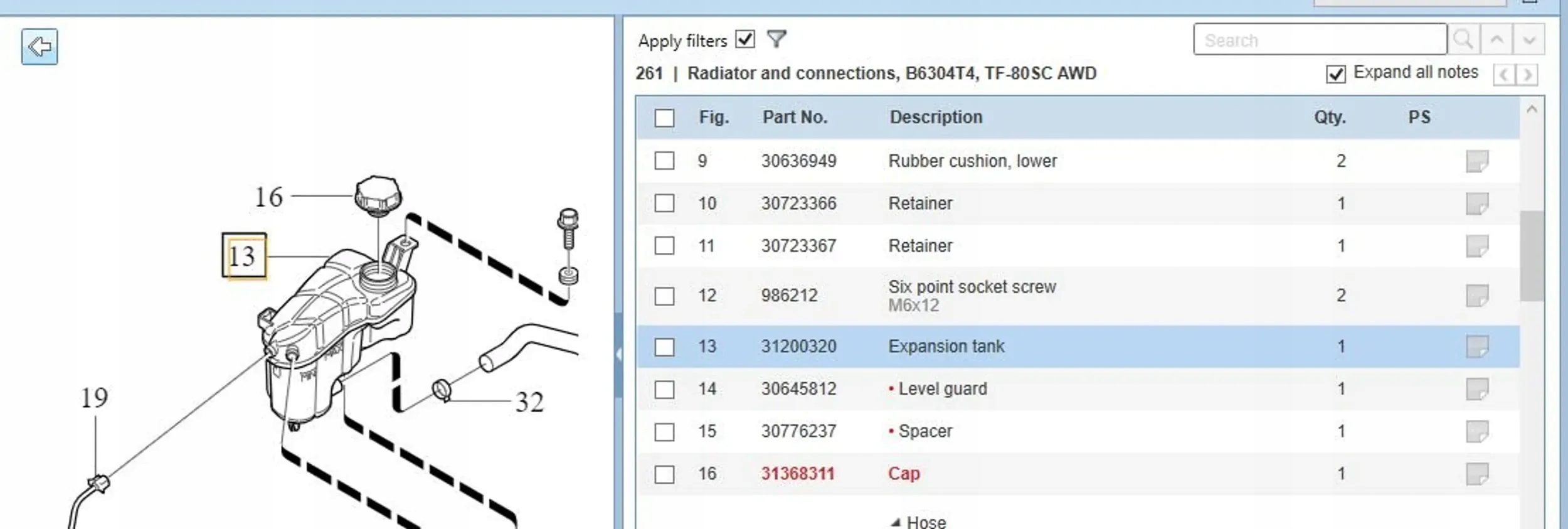Click the red Cap description
This screenshot has height=529, width=1568.
[x=904, y=474]
